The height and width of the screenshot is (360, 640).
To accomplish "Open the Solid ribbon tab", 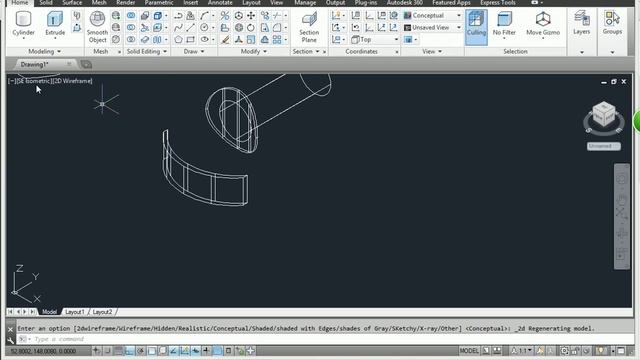I will (46, 3).
